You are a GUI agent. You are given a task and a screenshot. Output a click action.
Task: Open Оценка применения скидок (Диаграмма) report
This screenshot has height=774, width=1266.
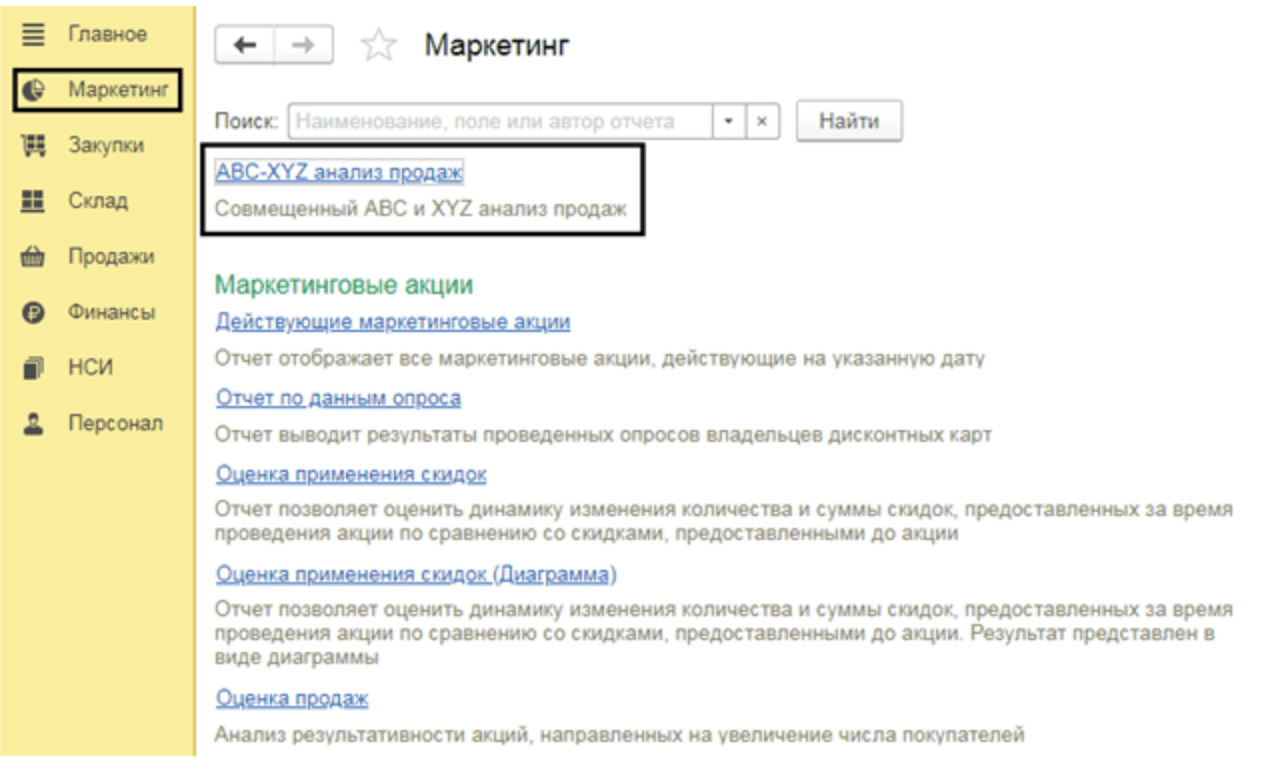click(x=416, y=574)
